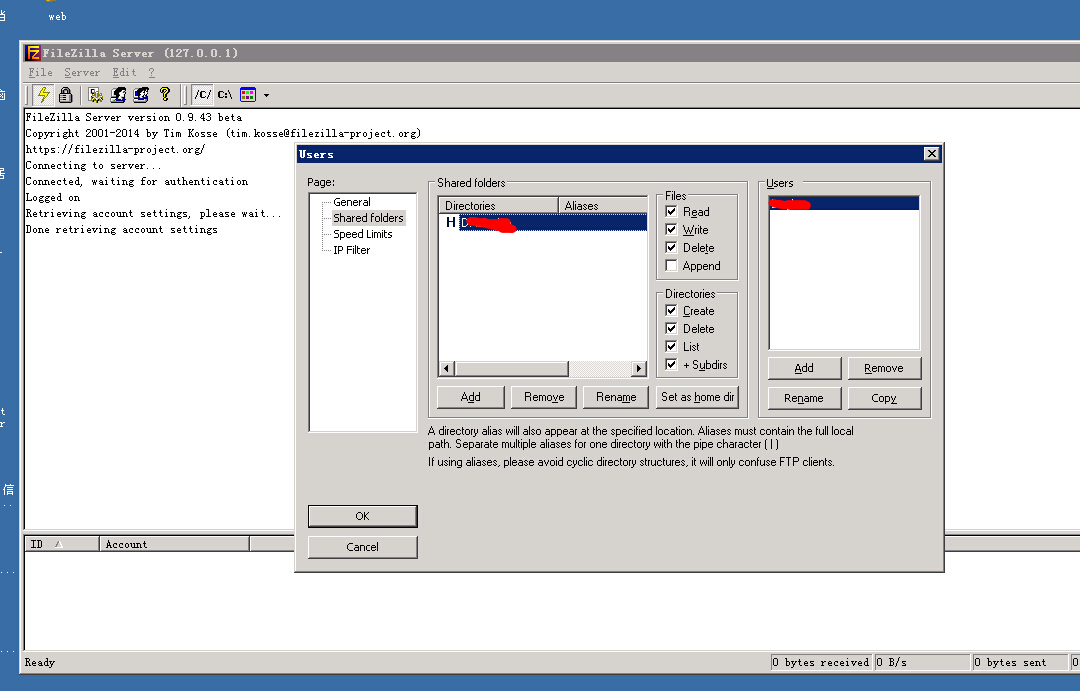Screen dimensions: 1080x691
Task: Open the Groups editor toolbar icon
Action: pyautogui.click(x=141, y=94)
